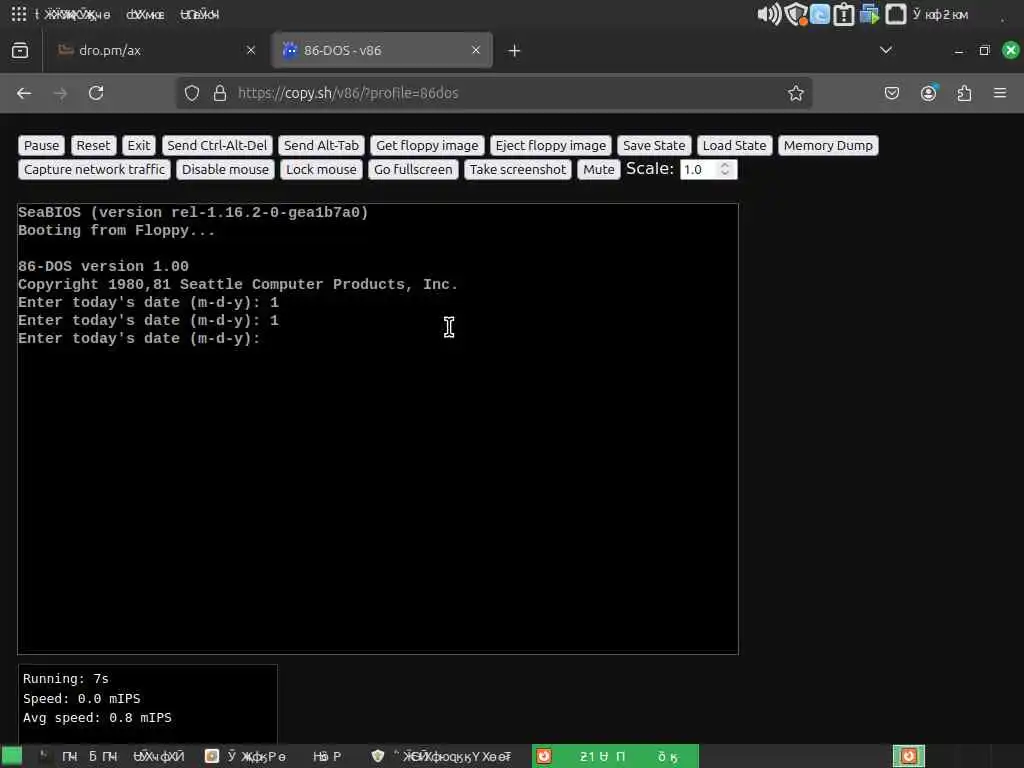Open the Firefox hamburger menu

coord(1000,93)
